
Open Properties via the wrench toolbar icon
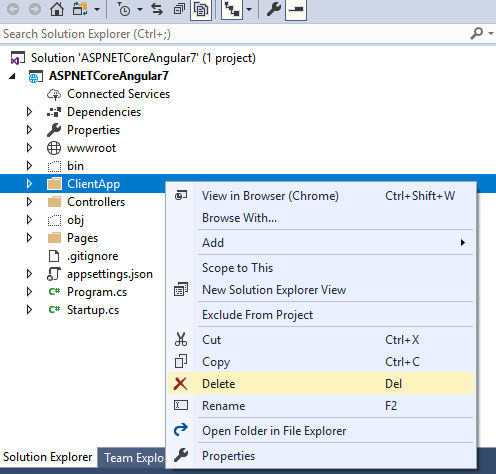(274, 9)
